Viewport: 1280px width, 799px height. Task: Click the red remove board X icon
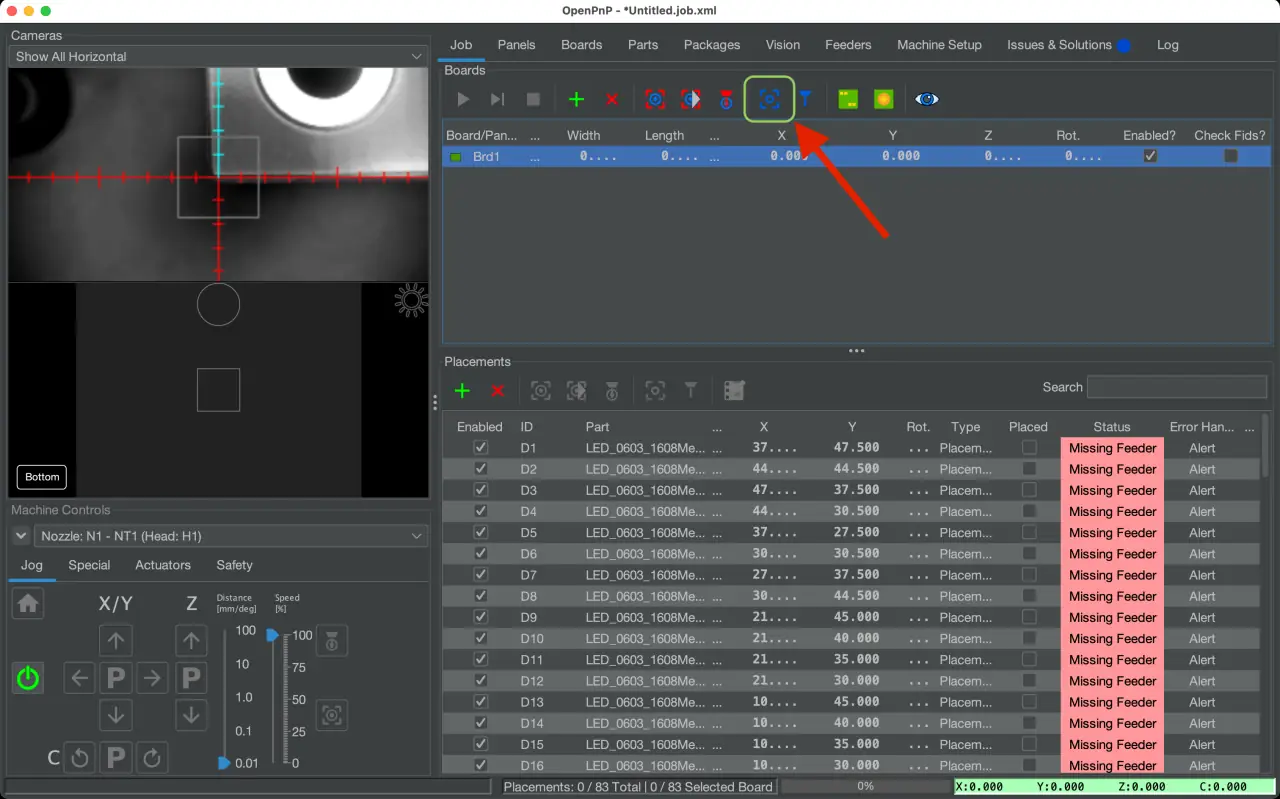pyautogui.click(x=612, y=99)
